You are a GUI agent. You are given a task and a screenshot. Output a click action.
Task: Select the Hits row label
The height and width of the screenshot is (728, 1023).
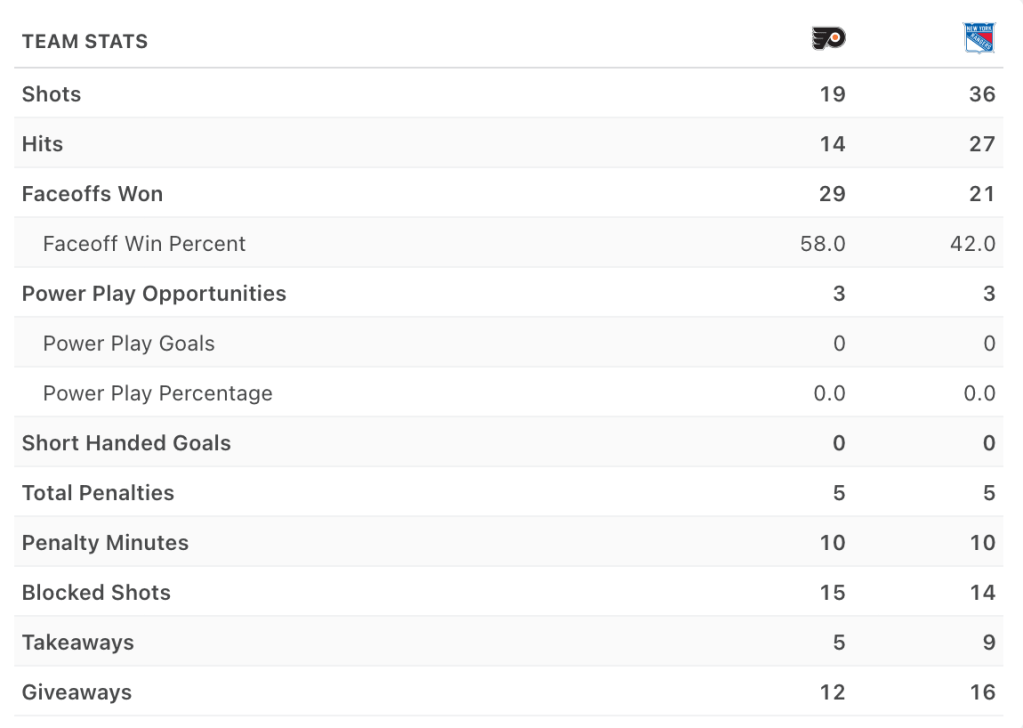click(x=43, y=144)
